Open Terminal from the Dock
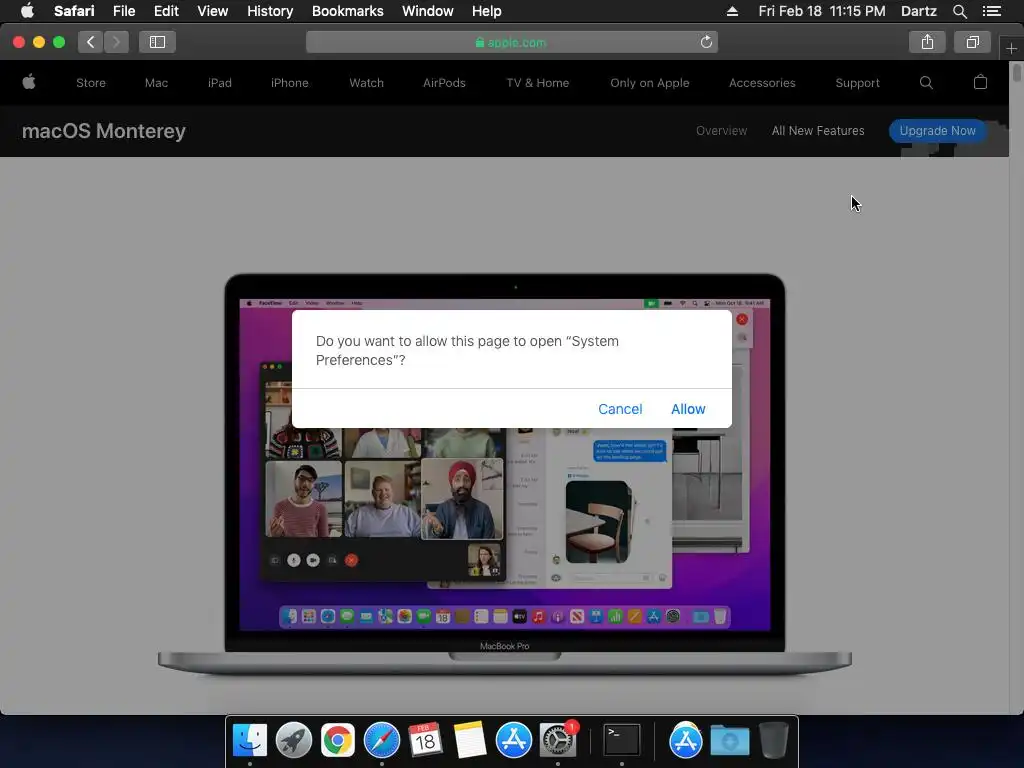 point(621,741)
